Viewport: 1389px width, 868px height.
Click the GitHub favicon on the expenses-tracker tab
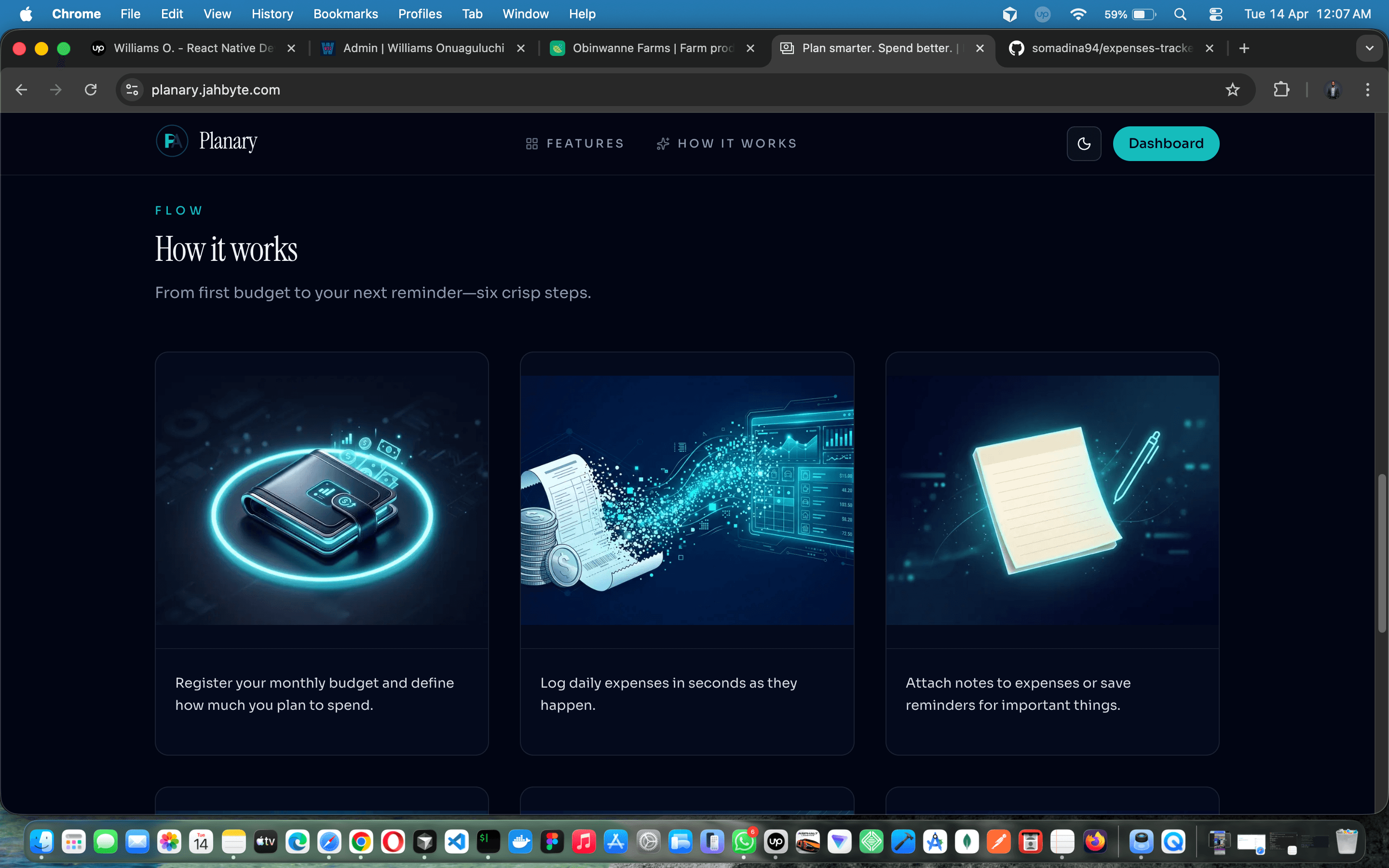coord(1017,48)
